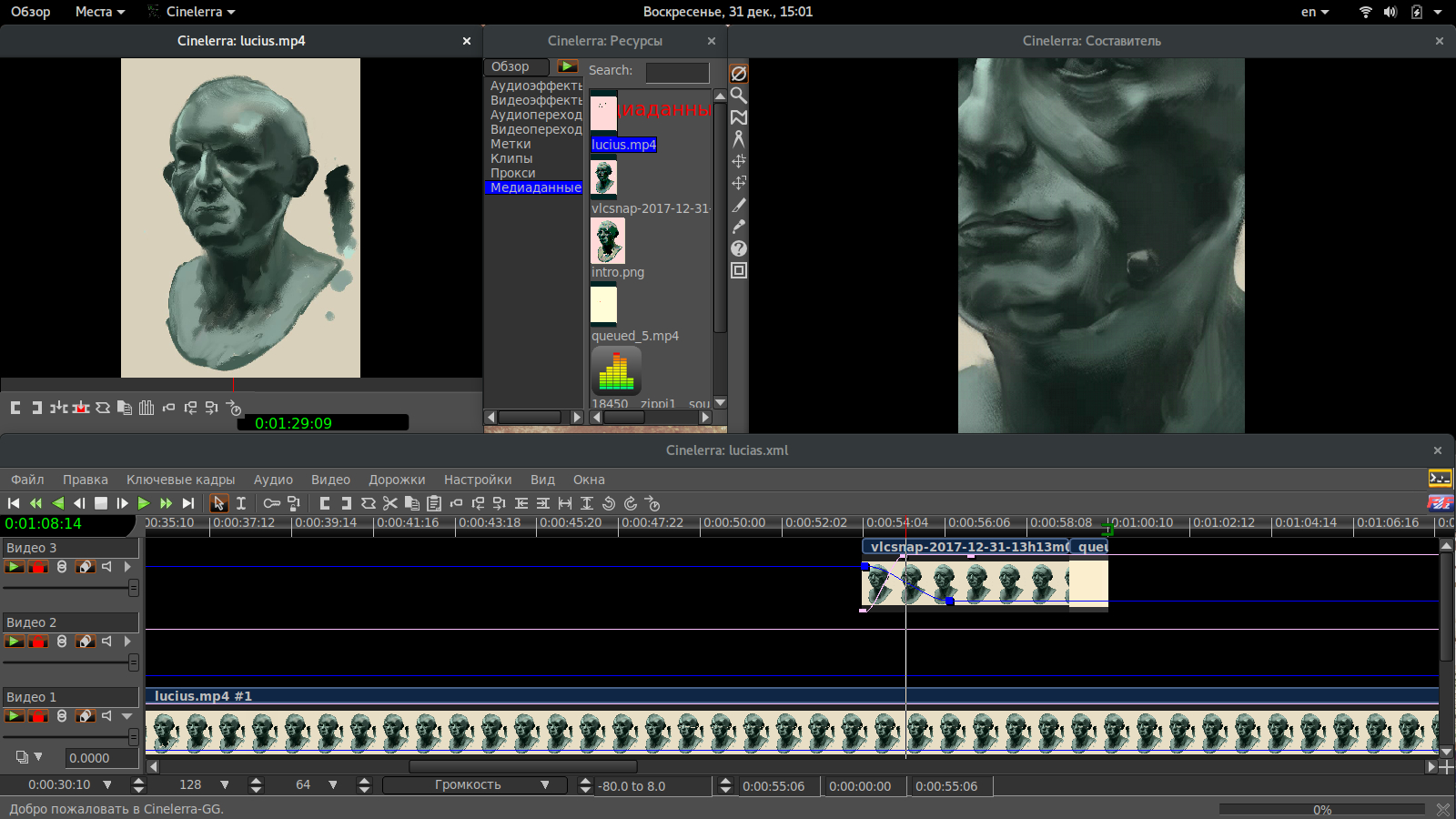Toggle gang faders on Видео 3
The image size is (1456, 819).
[62, 567]
